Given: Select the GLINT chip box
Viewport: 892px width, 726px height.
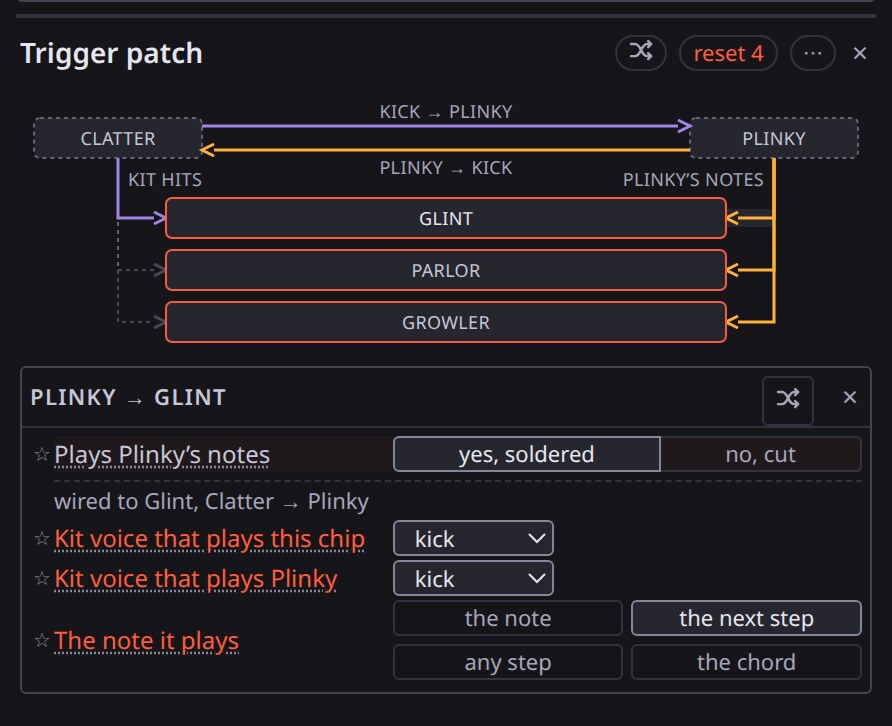Looking at the screenshot, I should pos(446,218).
